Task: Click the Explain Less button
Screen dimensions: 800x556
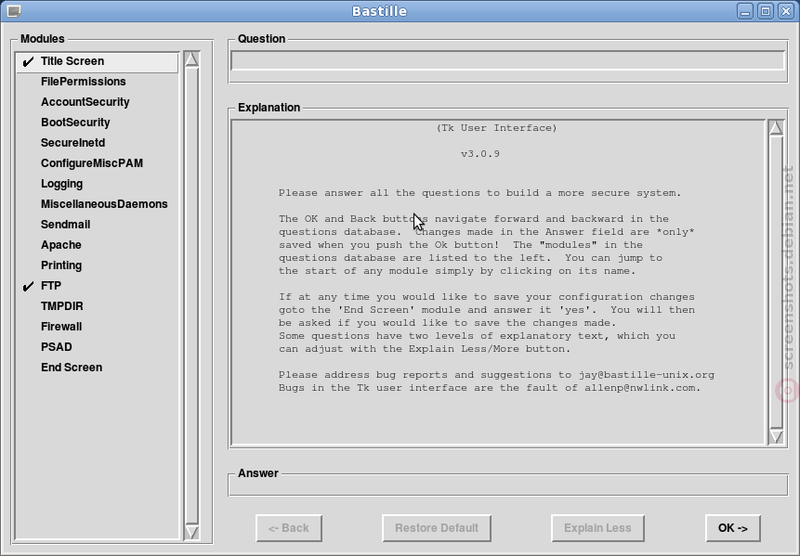Action: 597,528
